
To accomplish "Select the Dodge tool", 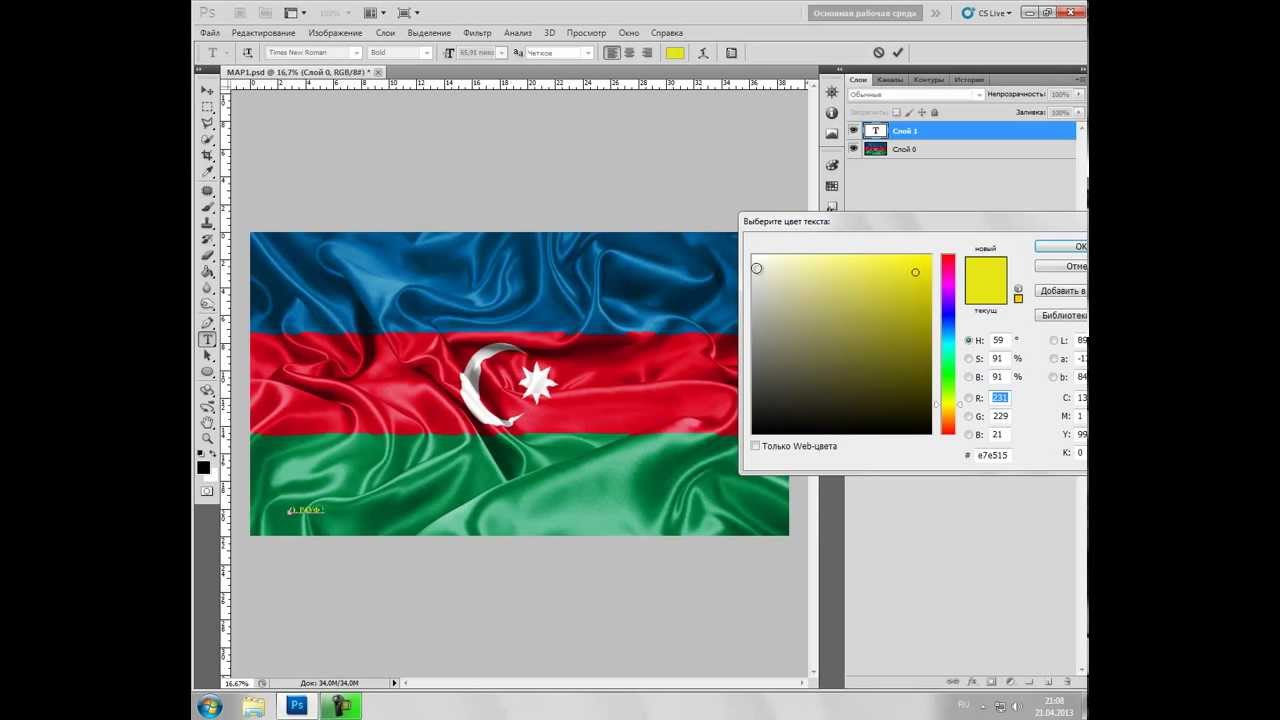I will 207,305.
